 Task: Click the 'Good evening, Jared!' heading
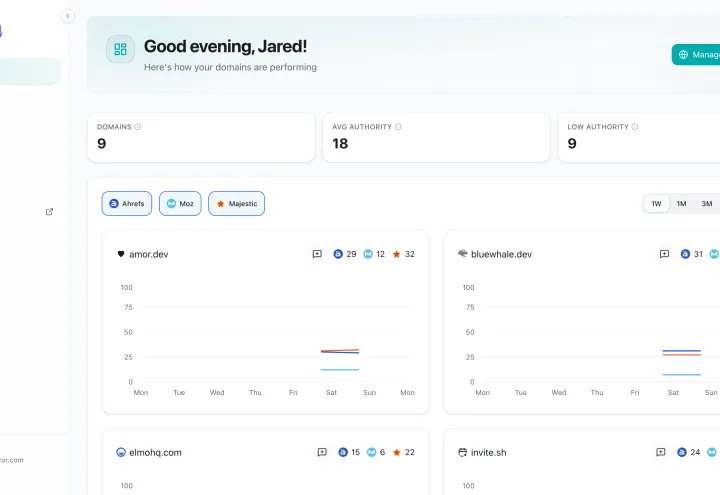click(225, 46)
